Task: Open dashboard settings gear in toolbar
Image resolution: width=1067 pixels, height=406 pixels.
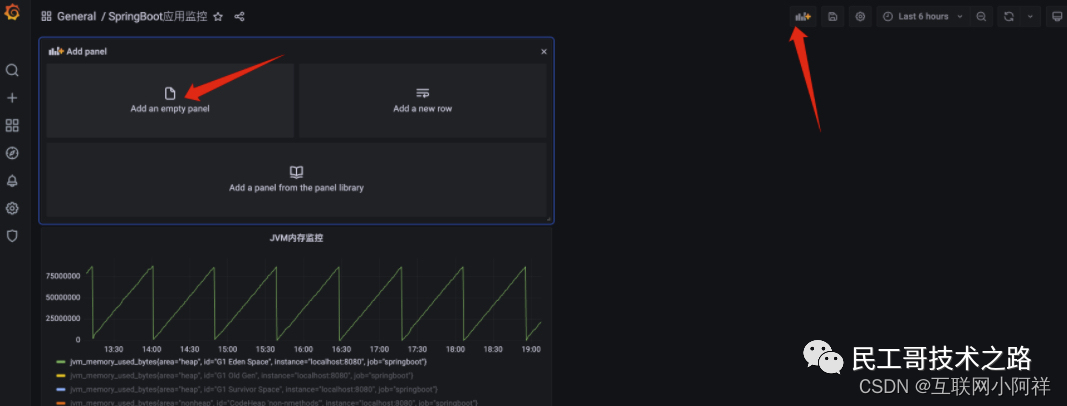Action: point(860,17)
